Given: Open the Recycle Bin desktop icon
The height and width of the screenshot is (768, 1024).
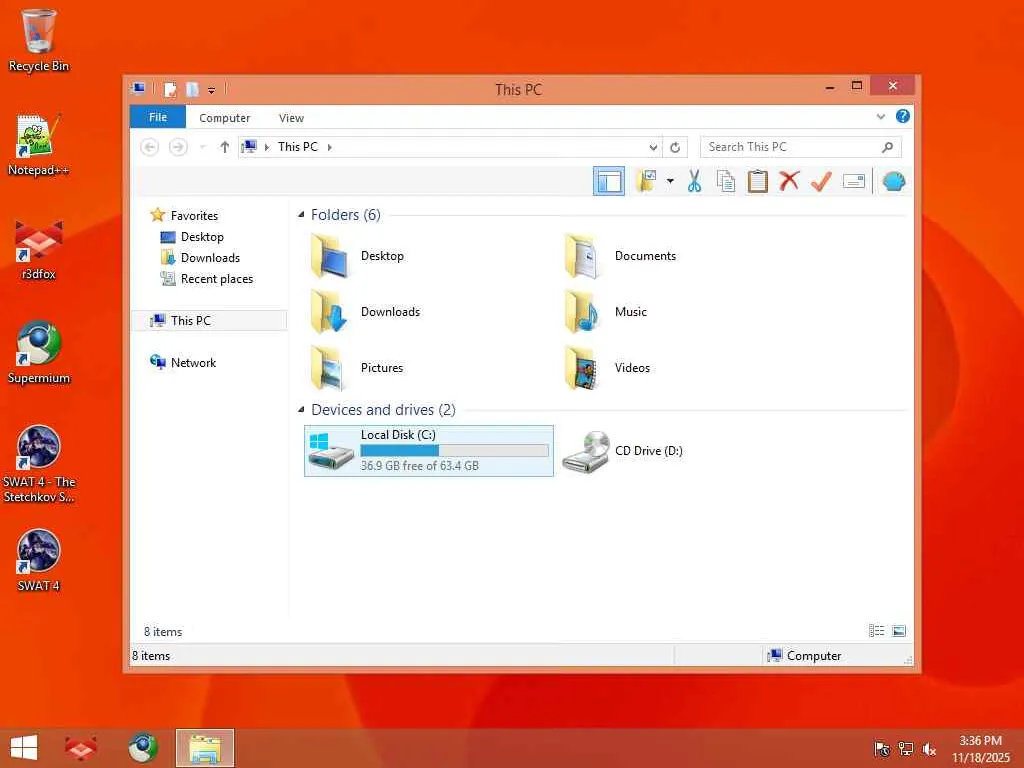Looking at the screenshot, I should [x=39, y=40].
